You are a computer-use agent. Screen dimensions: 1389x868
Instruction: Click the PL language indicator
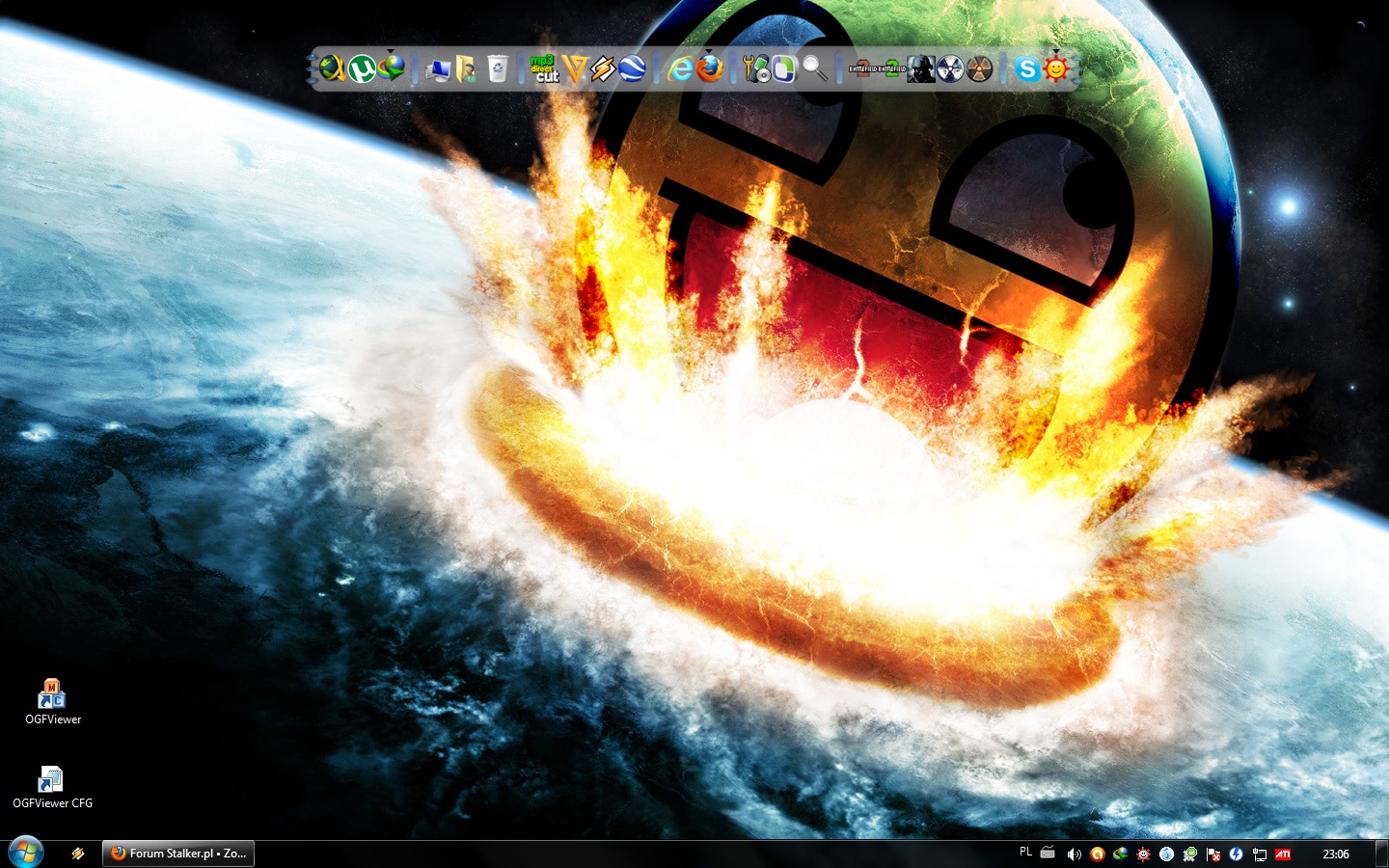[1025, 853]
